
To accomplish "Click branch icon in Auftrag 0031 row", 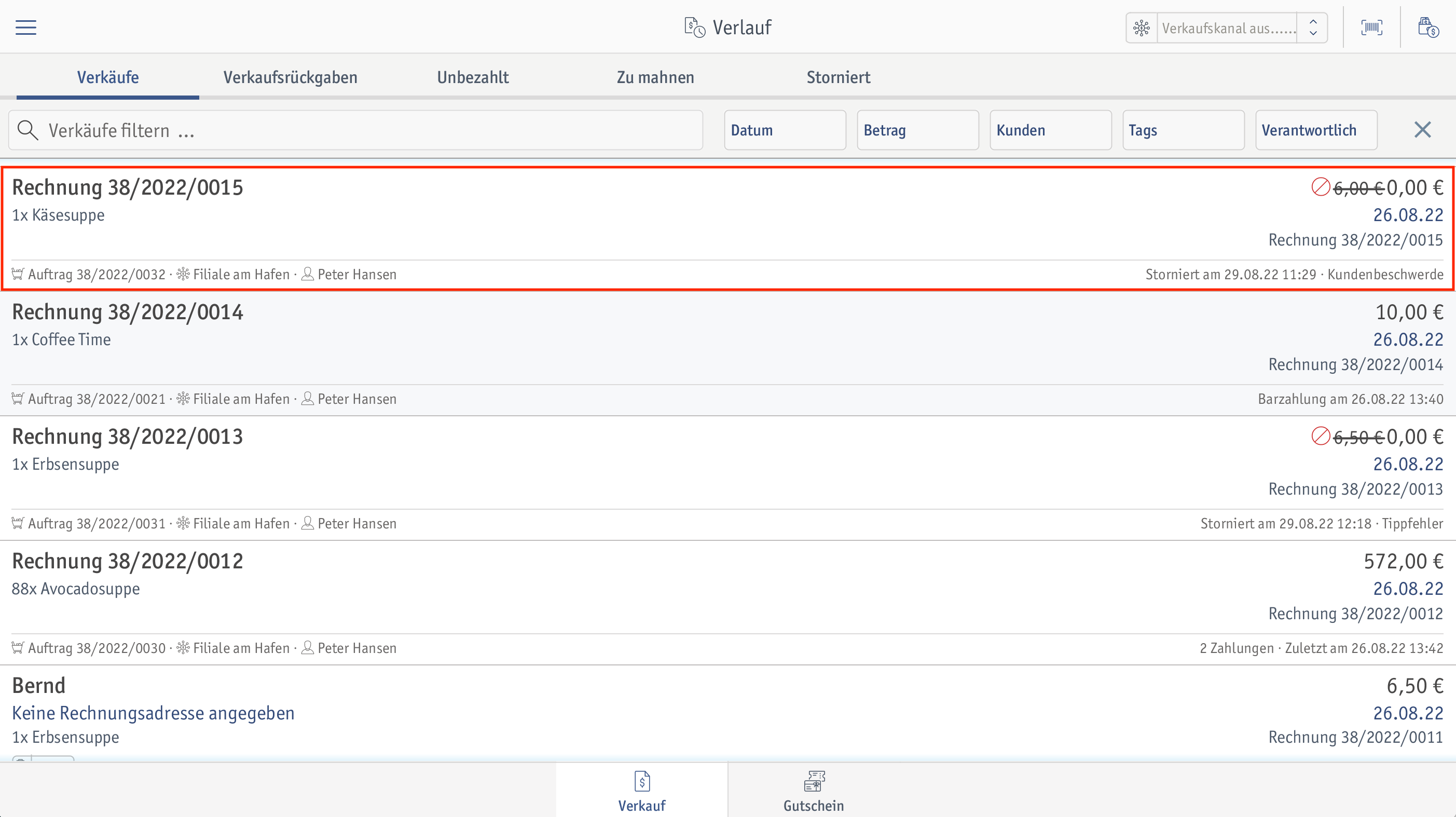I will [183, 523].
